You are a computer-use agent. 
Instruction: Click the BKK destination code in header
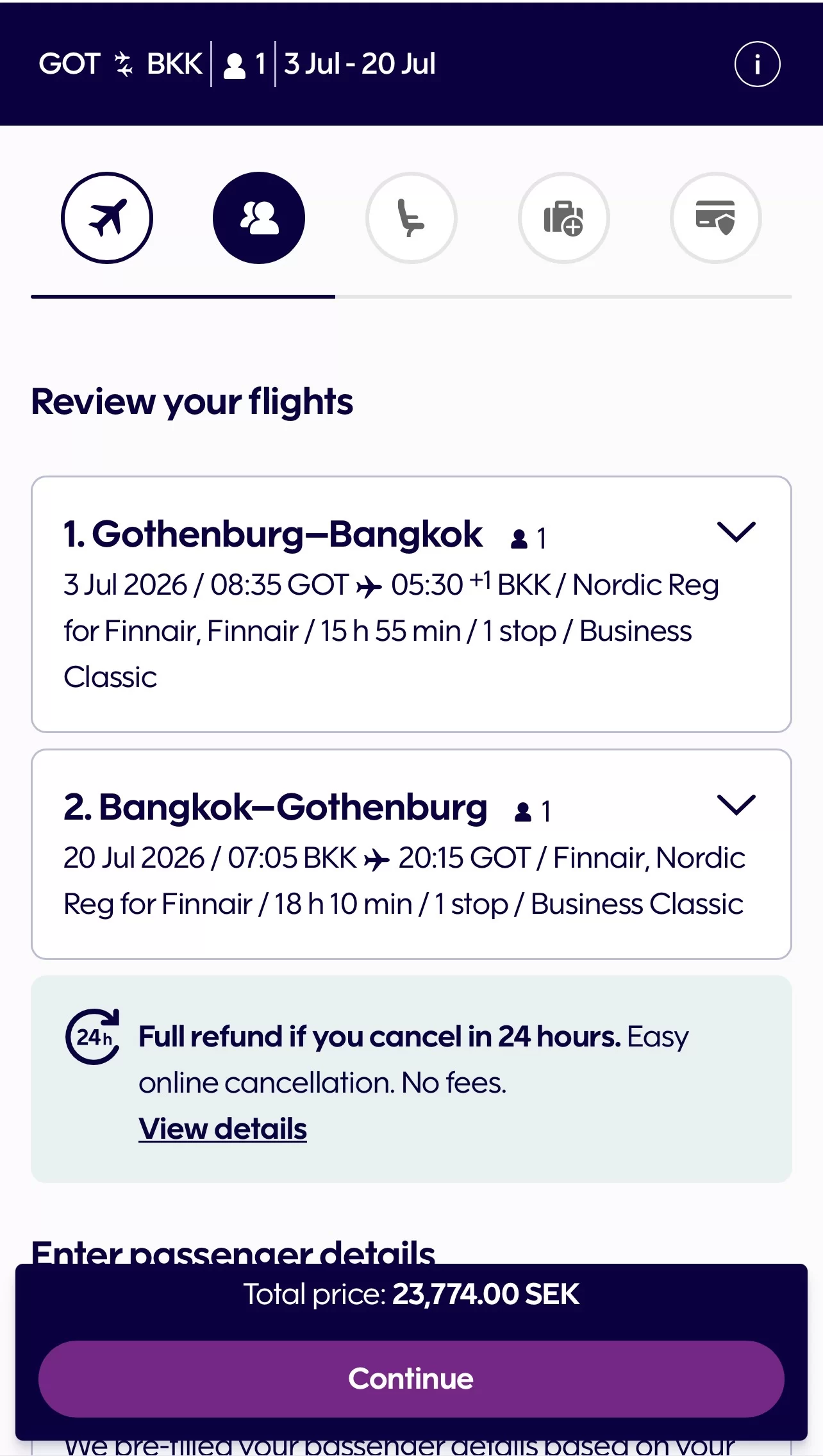point(174,64)
